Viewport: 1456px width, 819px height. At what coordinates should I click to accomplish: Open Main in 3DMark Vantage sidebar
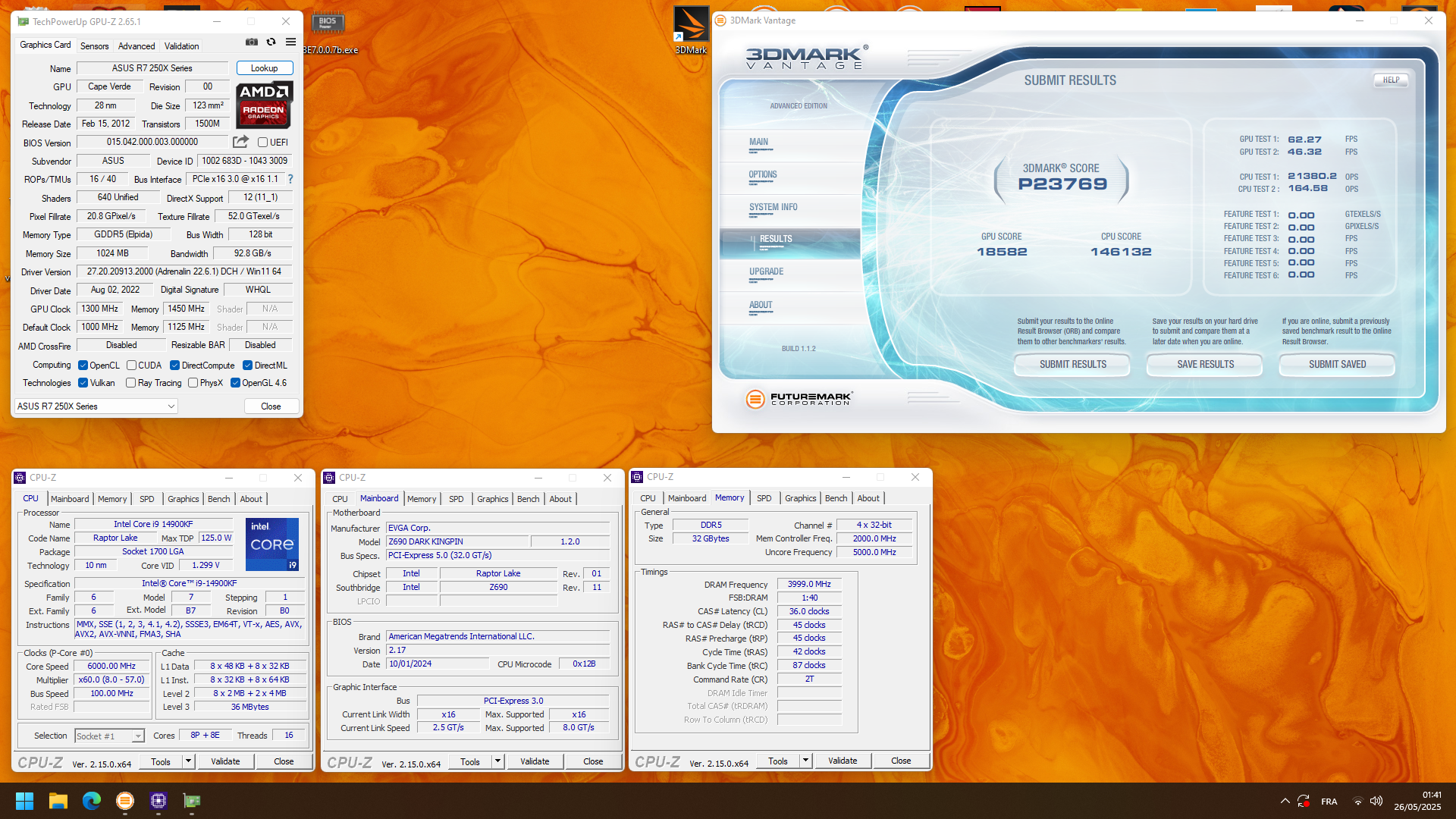point(789,146)
